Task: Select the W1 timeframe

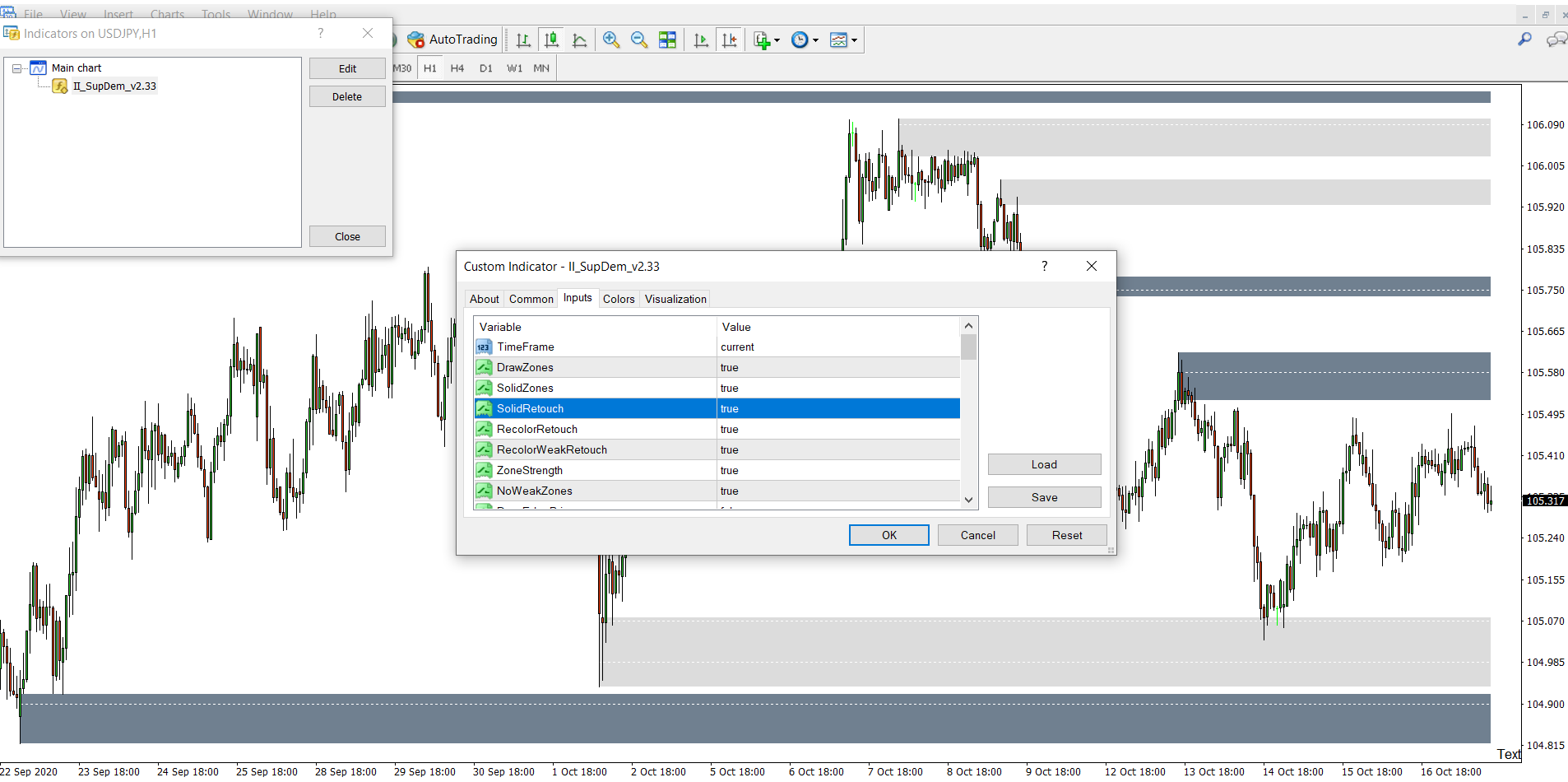Action: (x=514, y=68)
